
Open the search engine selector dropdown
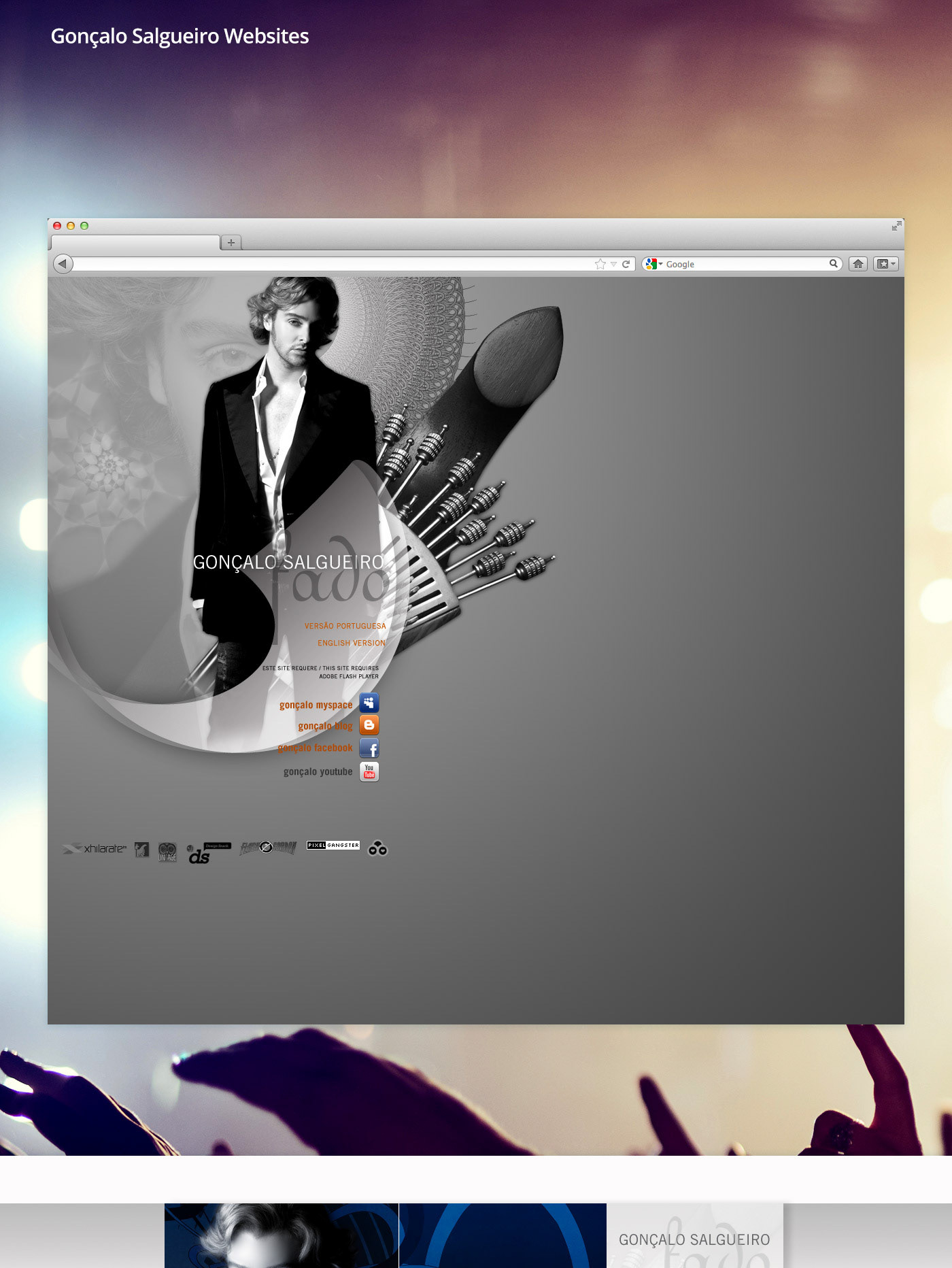[x=654, y=264]
